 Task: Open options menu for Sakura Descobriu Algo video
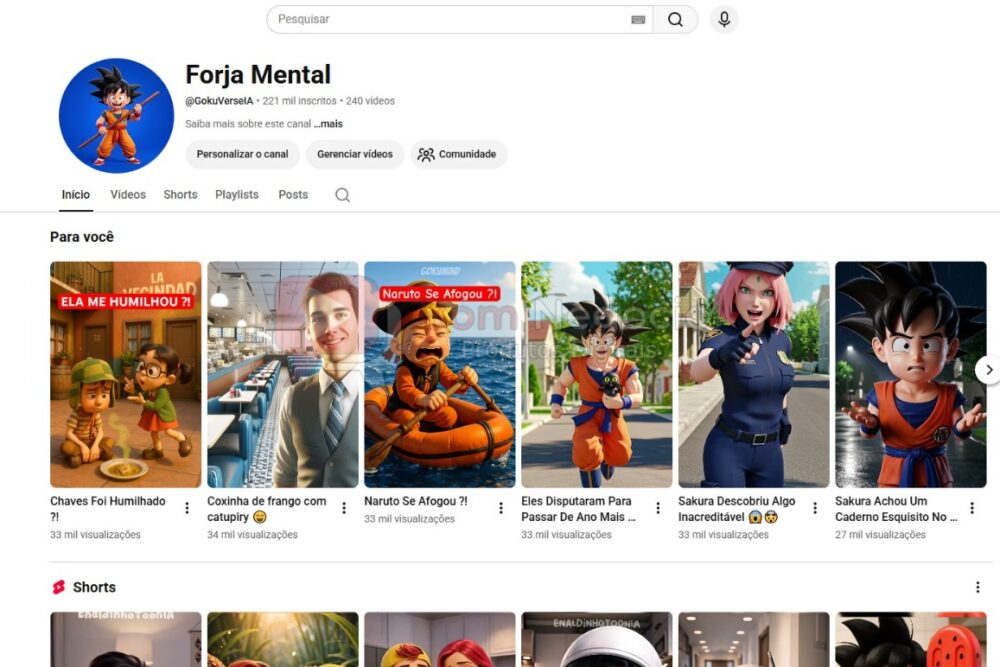(x=814, y=508)
